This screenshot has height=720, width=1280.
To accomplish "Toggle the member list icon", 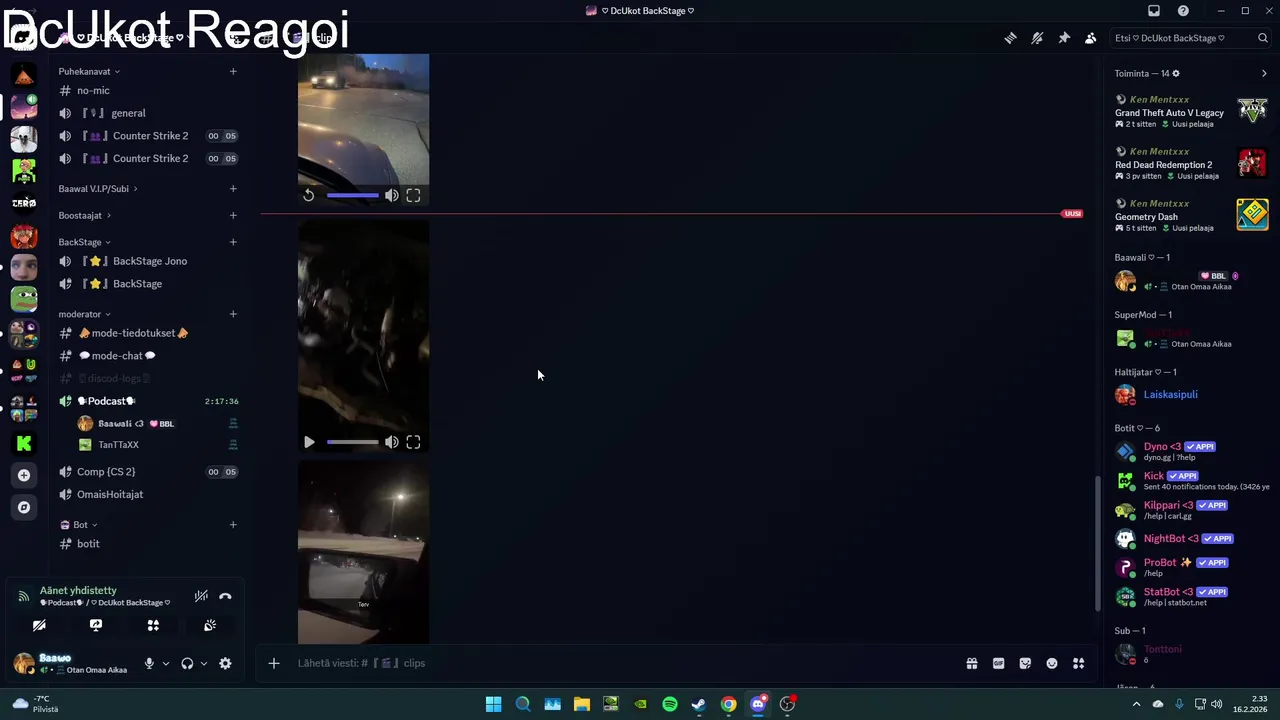I will 1091,38.
